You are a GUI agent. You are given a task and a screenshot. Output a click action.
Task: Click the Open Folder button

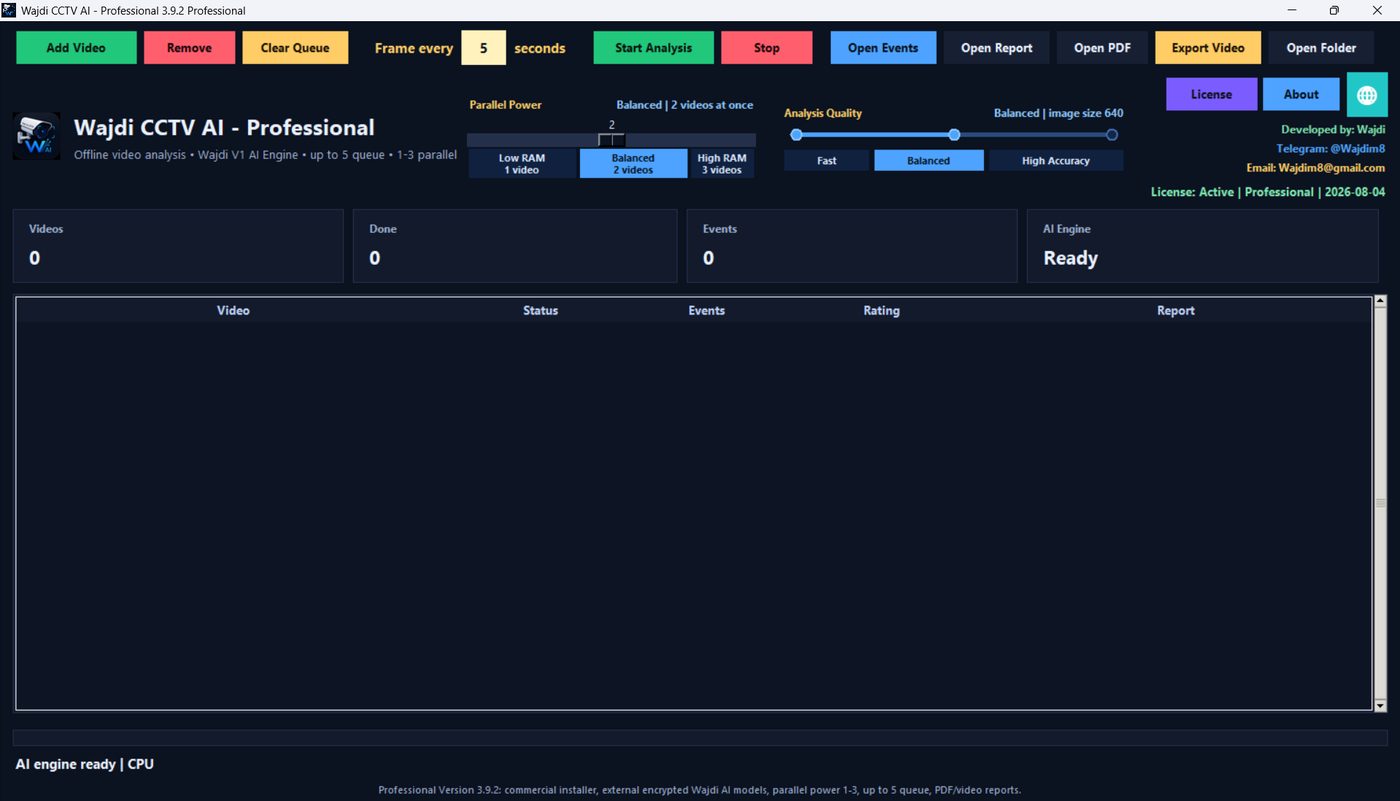click(1321, 48)
